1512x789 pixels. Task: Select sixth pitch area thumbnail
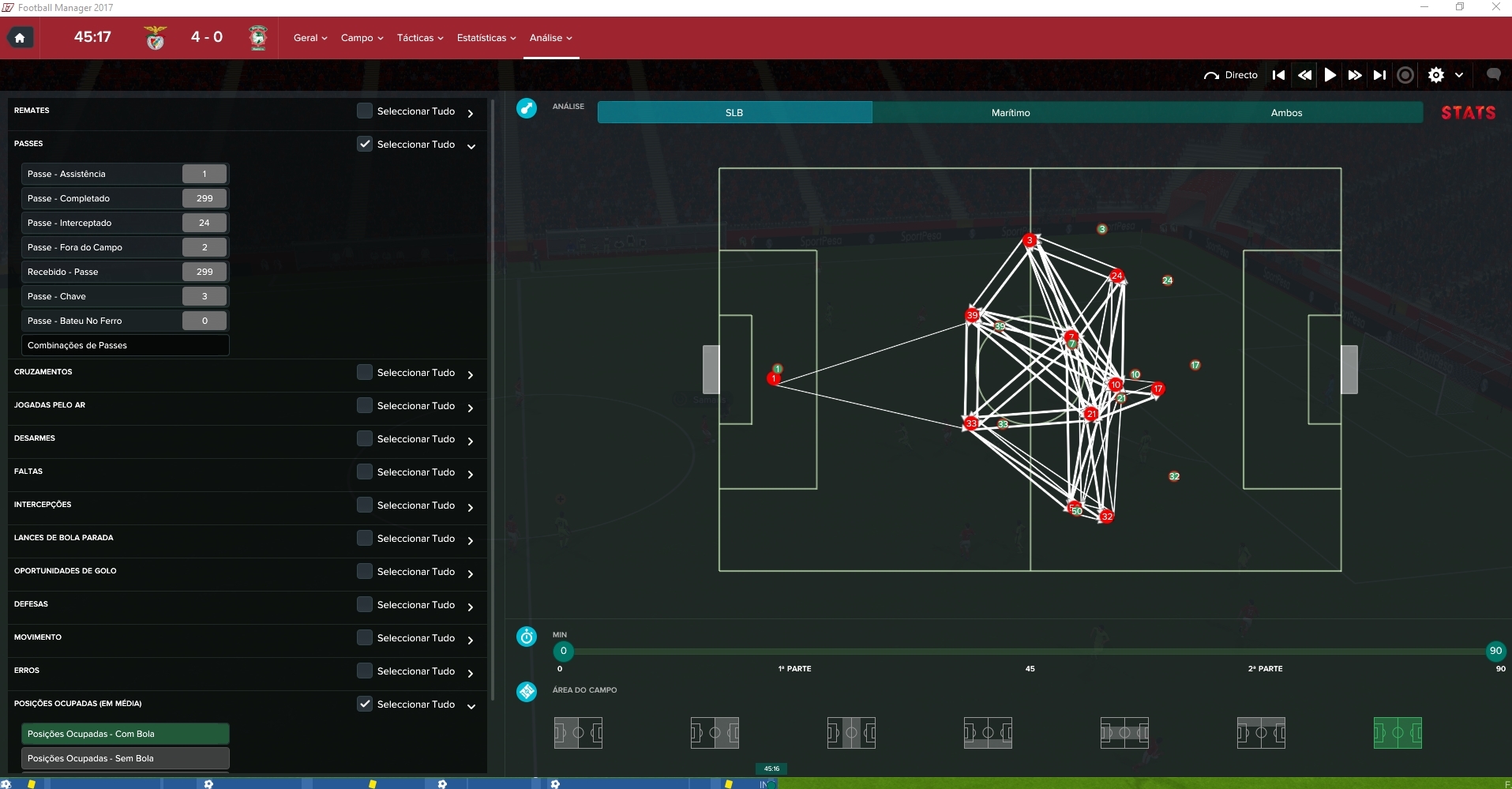click(1261, 733)
